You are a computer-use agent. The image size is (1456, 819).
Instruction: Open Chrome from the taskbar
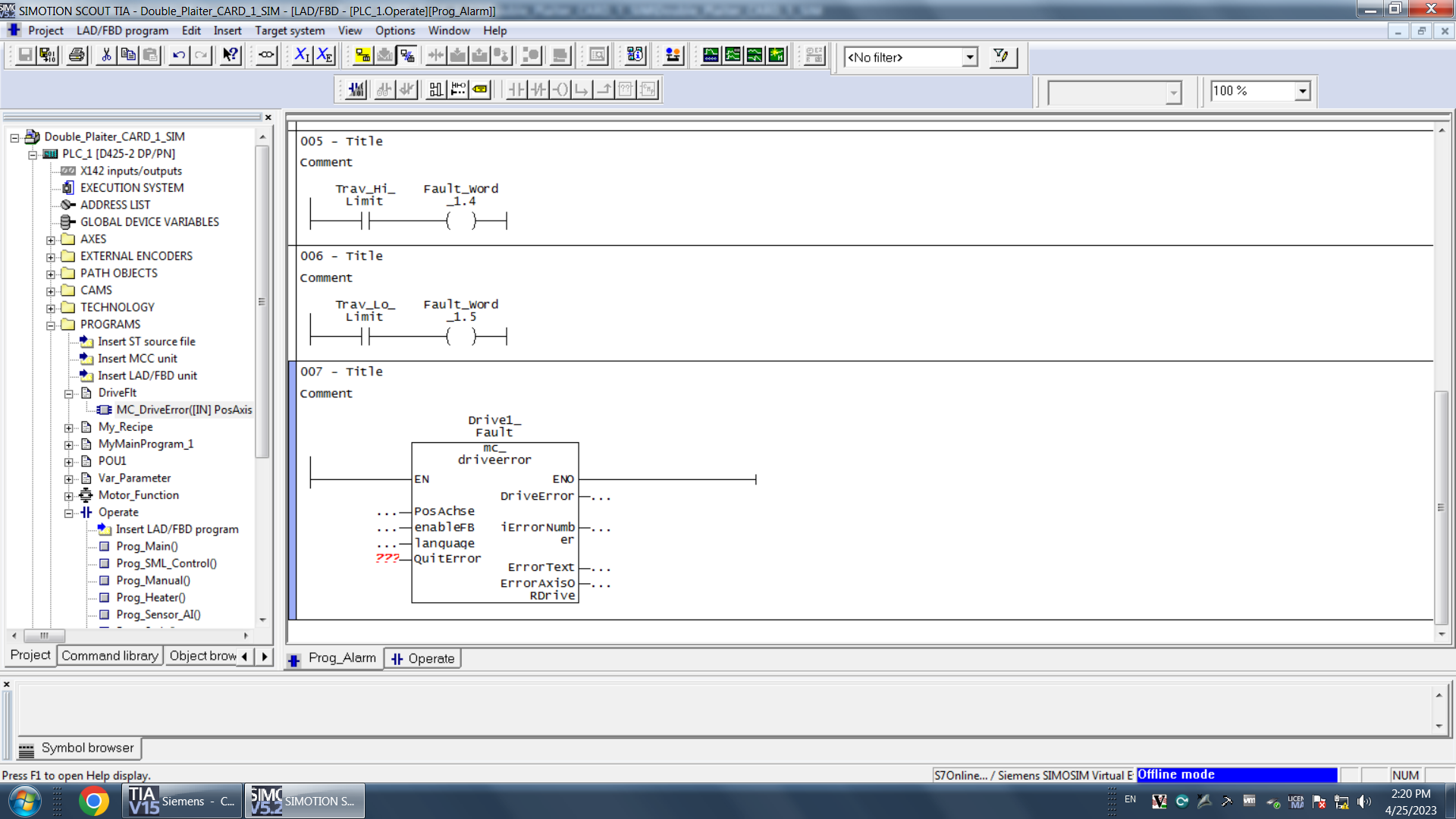(x=93, y=801)
